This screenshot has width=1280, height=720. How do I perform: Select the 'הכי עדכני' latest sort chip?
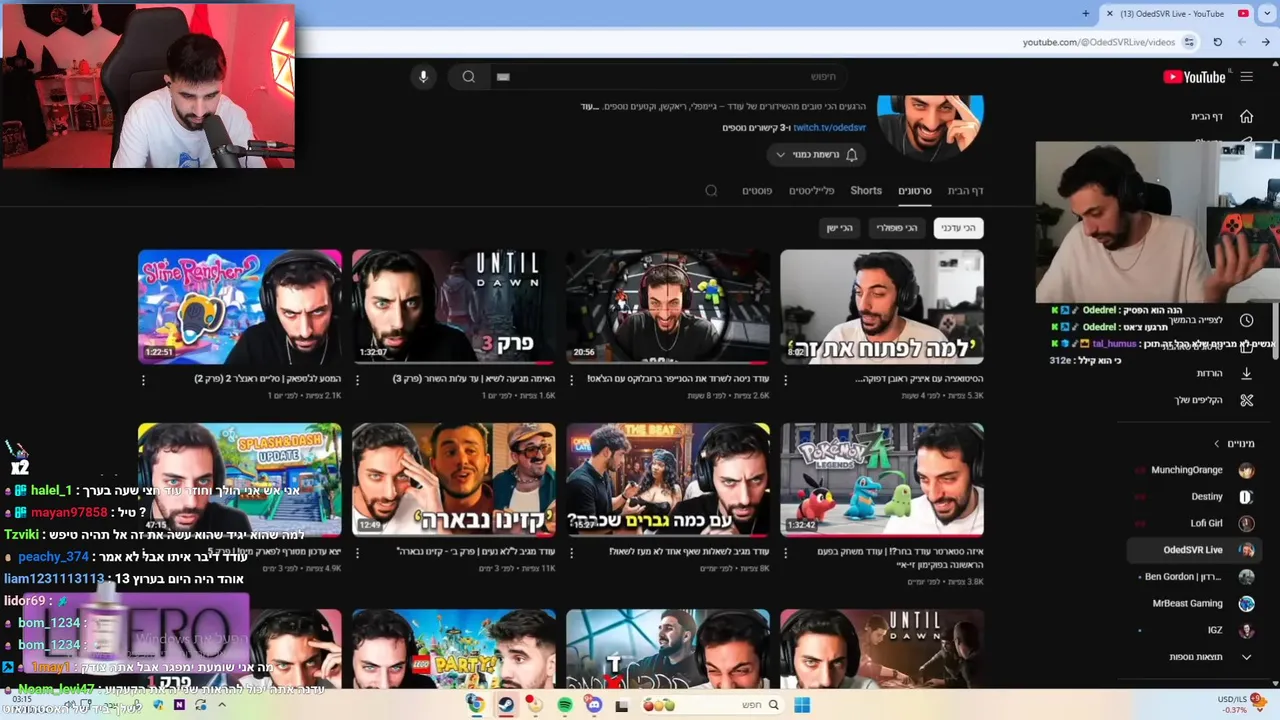tap(958, 228)
